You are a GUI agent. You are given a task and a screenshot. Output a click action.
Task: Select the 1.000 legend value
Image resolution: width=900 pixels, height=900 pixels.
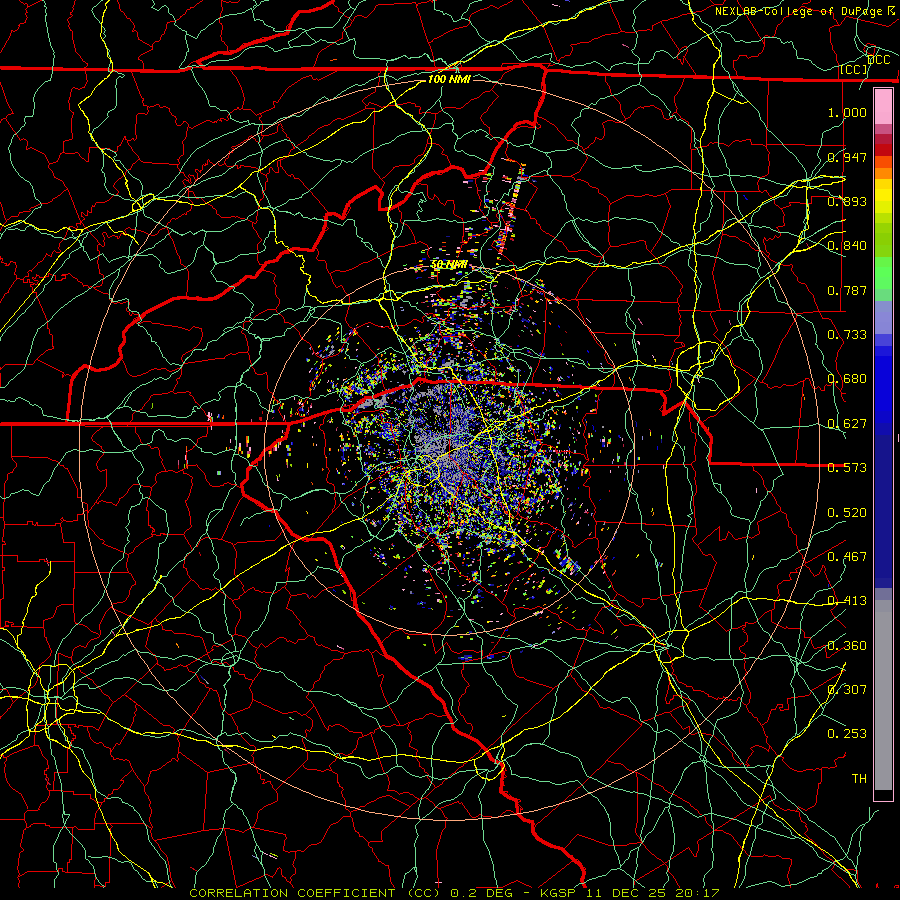click(847, 112)
